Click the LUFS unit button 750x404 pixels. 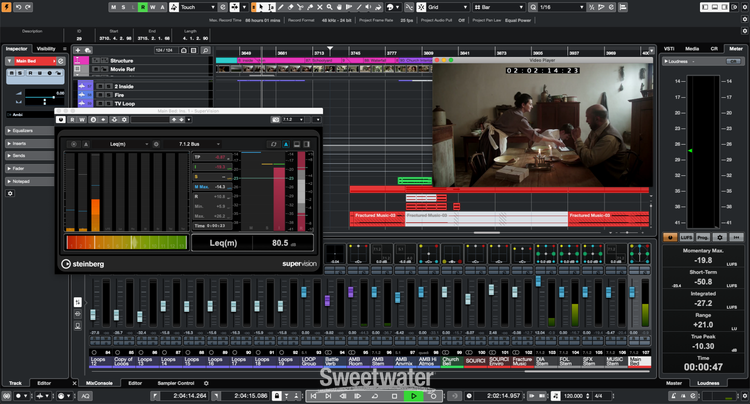[686, 237]
